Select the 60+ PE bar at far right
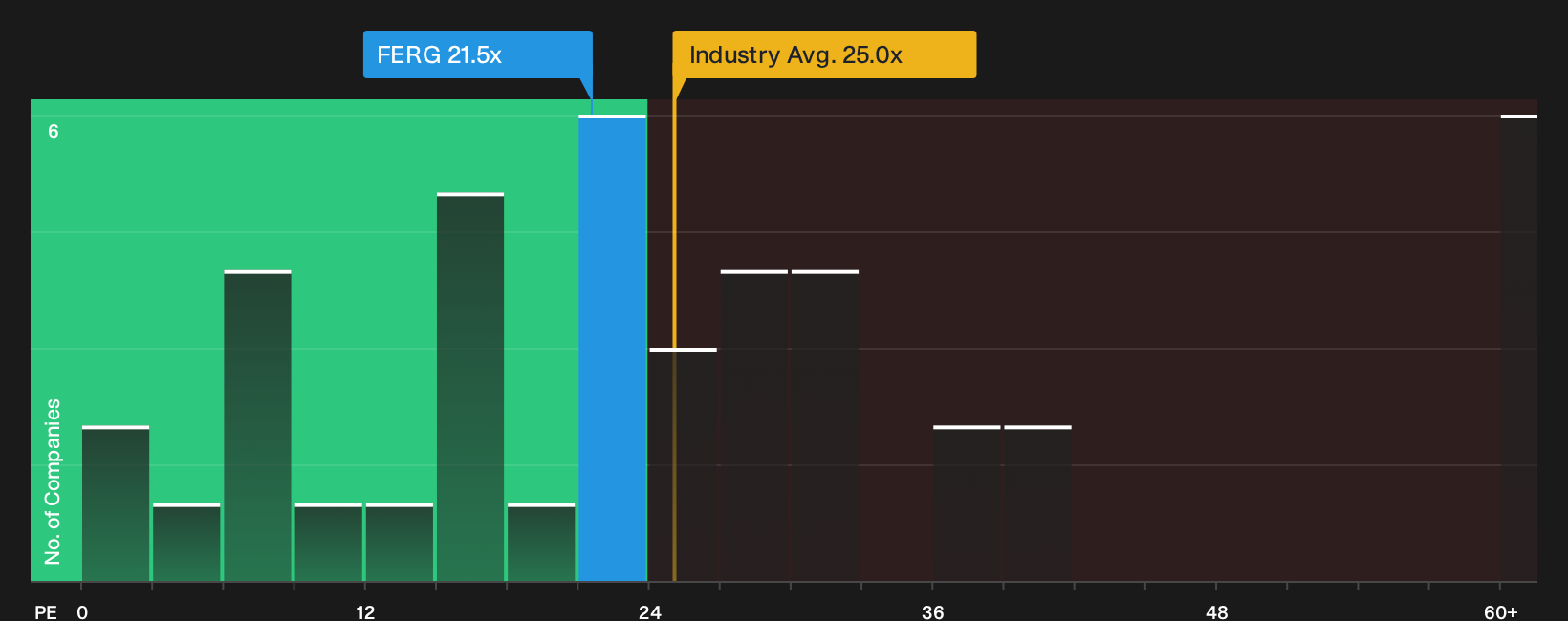The height and width of the screenshot is (621, 1568). pyautogui.click(x=1518, y=348)
